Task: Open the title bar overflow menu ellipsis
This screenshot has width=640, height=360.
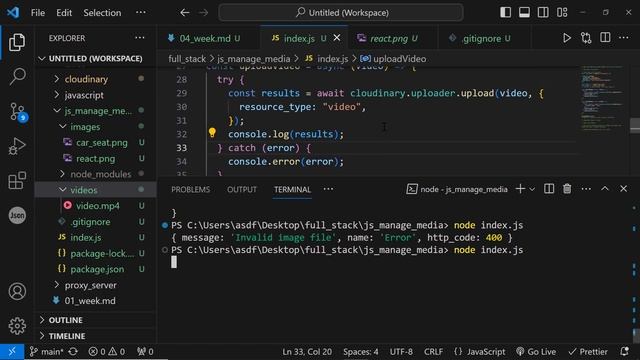Action: pos(141,13)
